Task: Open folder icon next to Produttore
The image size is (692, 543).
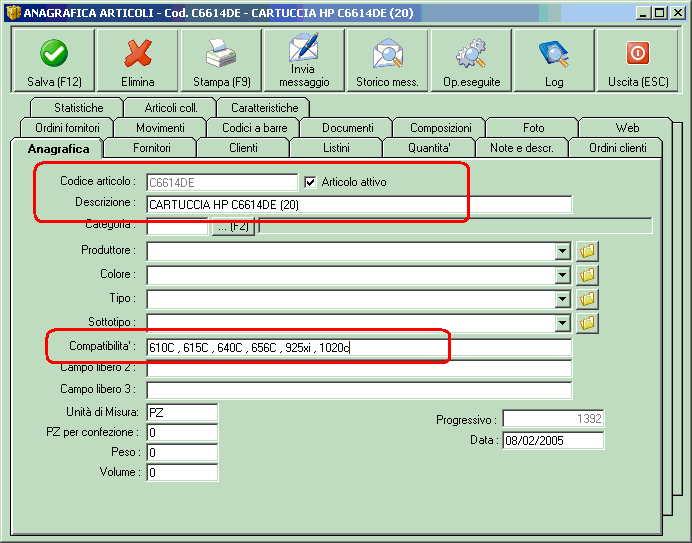Action: coord(587,252)
